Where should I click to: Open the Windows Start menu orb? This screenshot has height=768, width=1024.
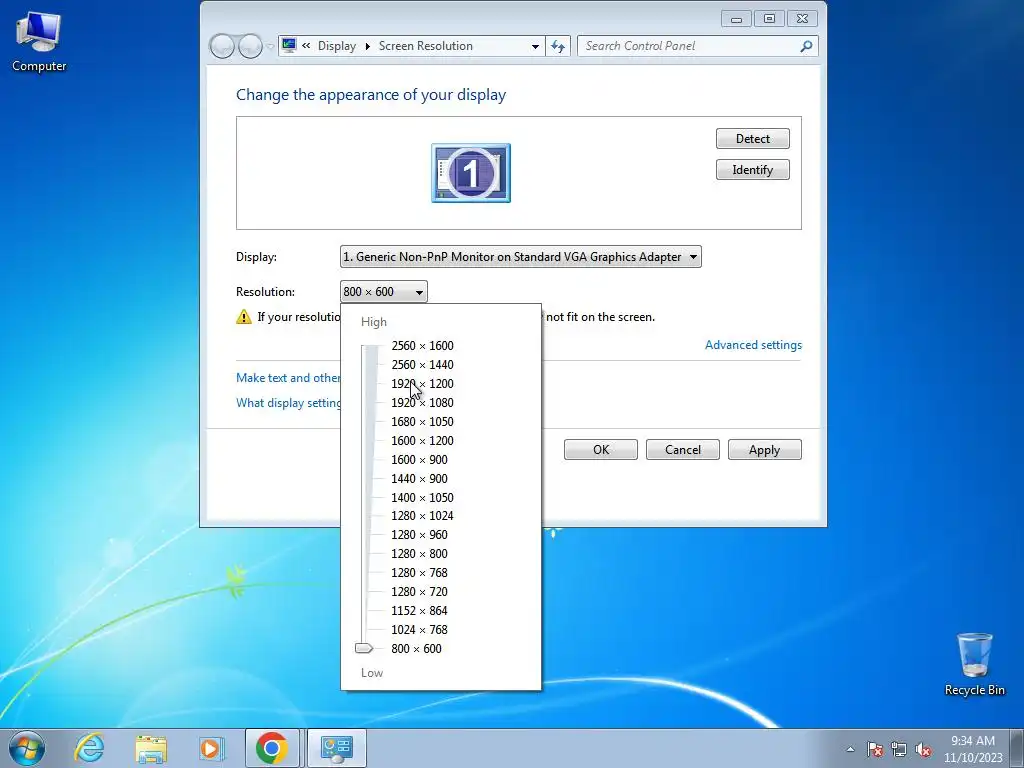27,748
